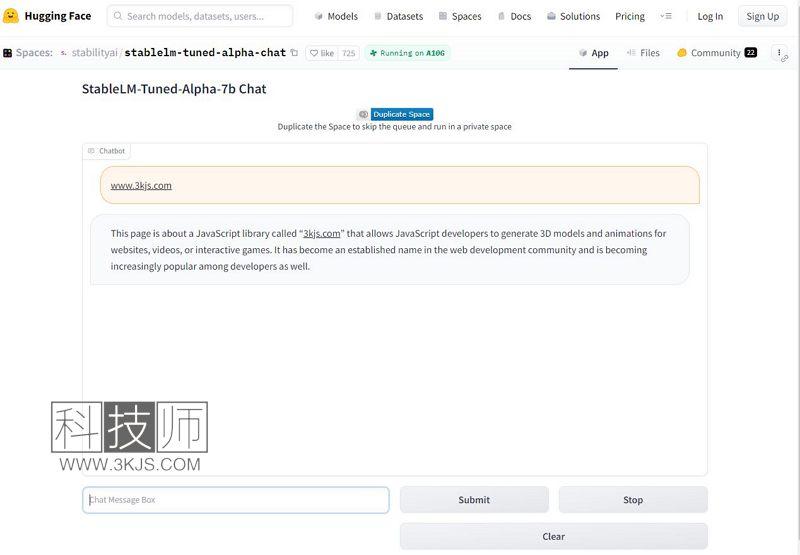
Task: Click the Community count badge 22
Action: (x=751, y=53)
